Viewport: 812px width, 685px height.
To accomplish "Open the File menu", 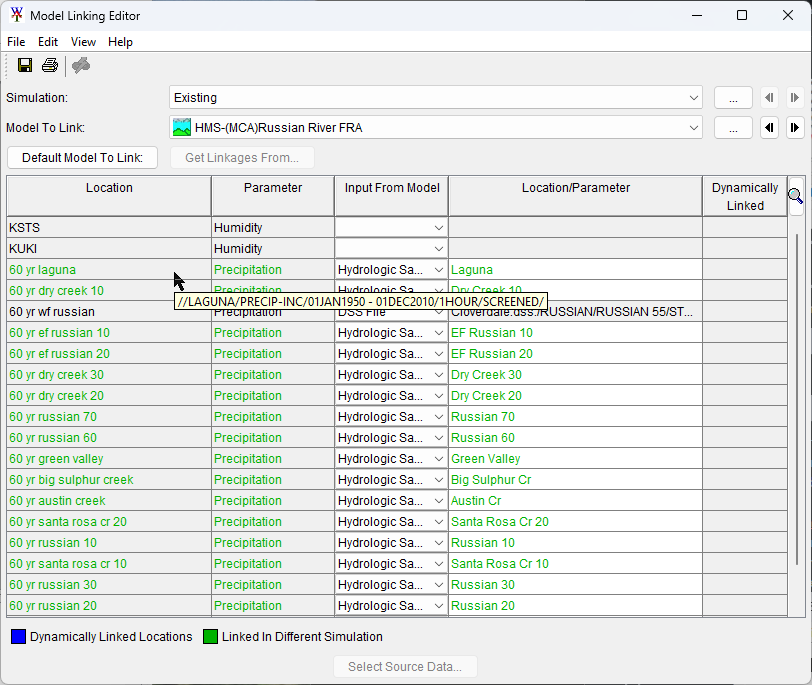I will (x=16, y=42).
